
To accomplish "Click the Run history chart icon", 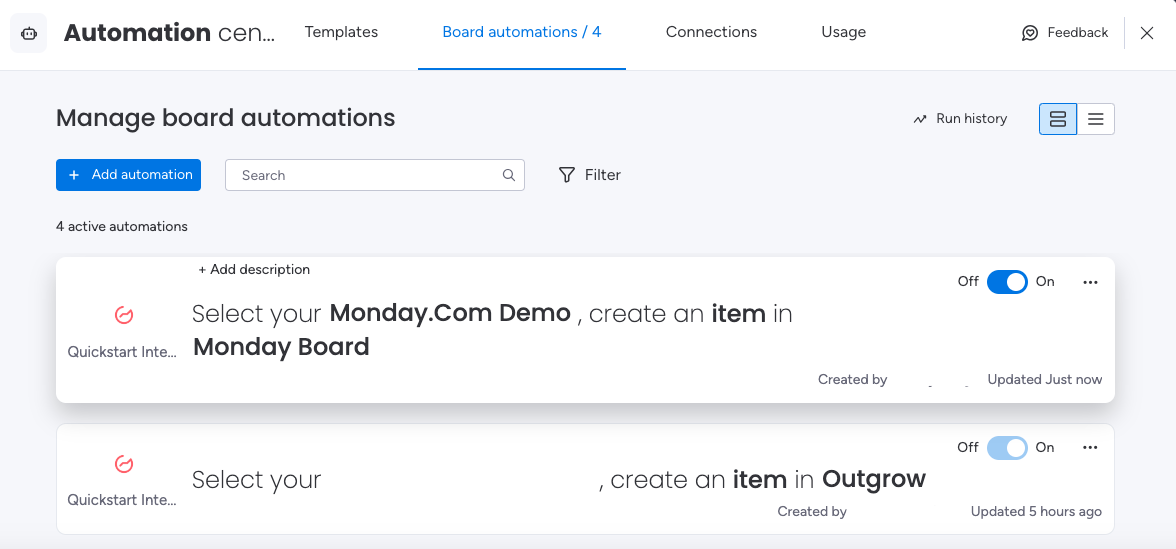I will (x=920, y=119).
